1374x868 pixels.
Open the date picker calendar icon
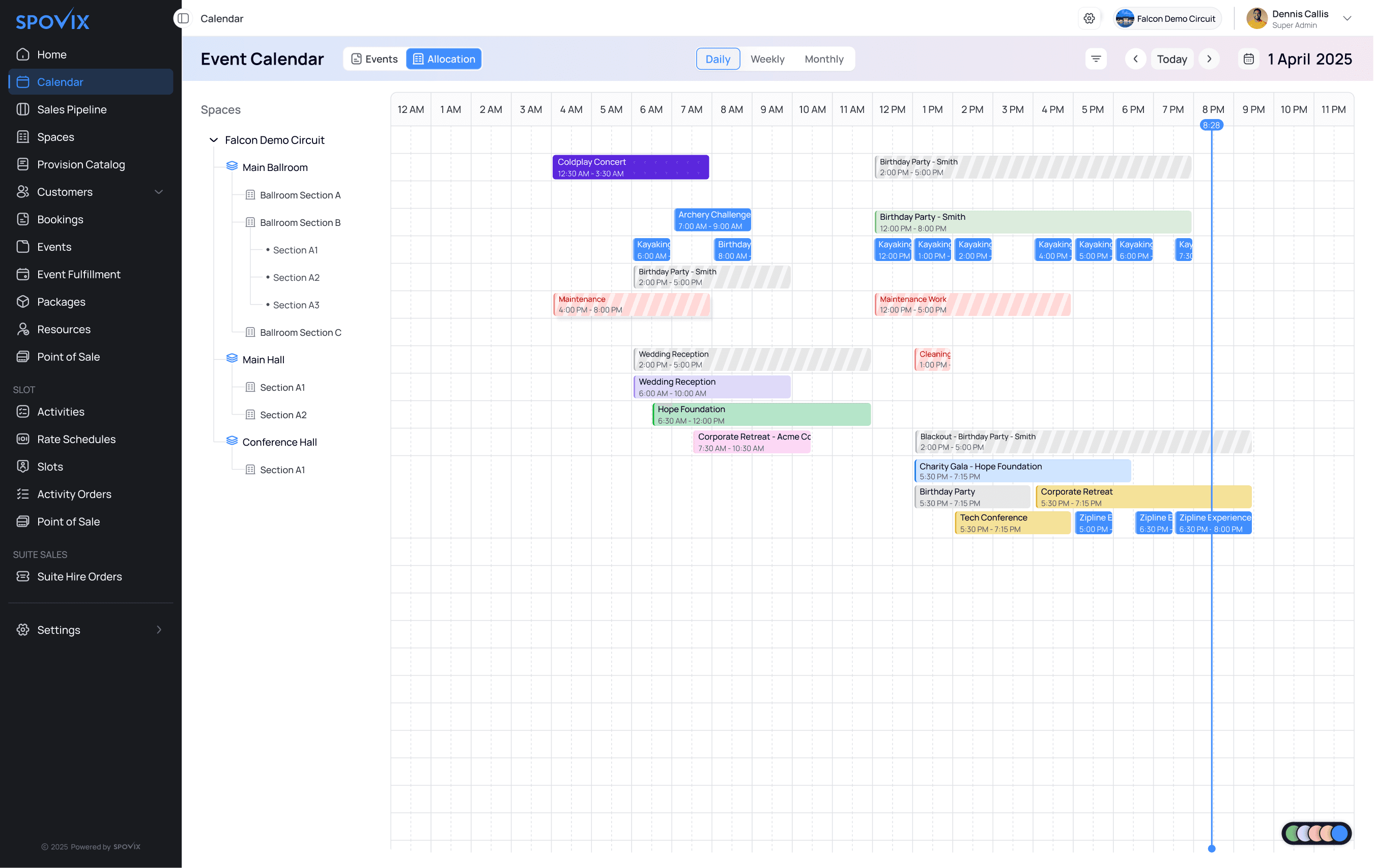(x=1249, y=58)
